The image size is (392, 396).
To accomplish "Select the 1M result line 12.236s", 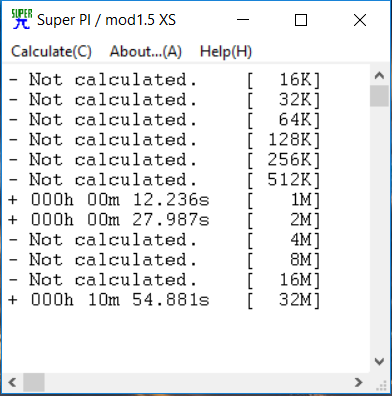I will tap(164, 200).
